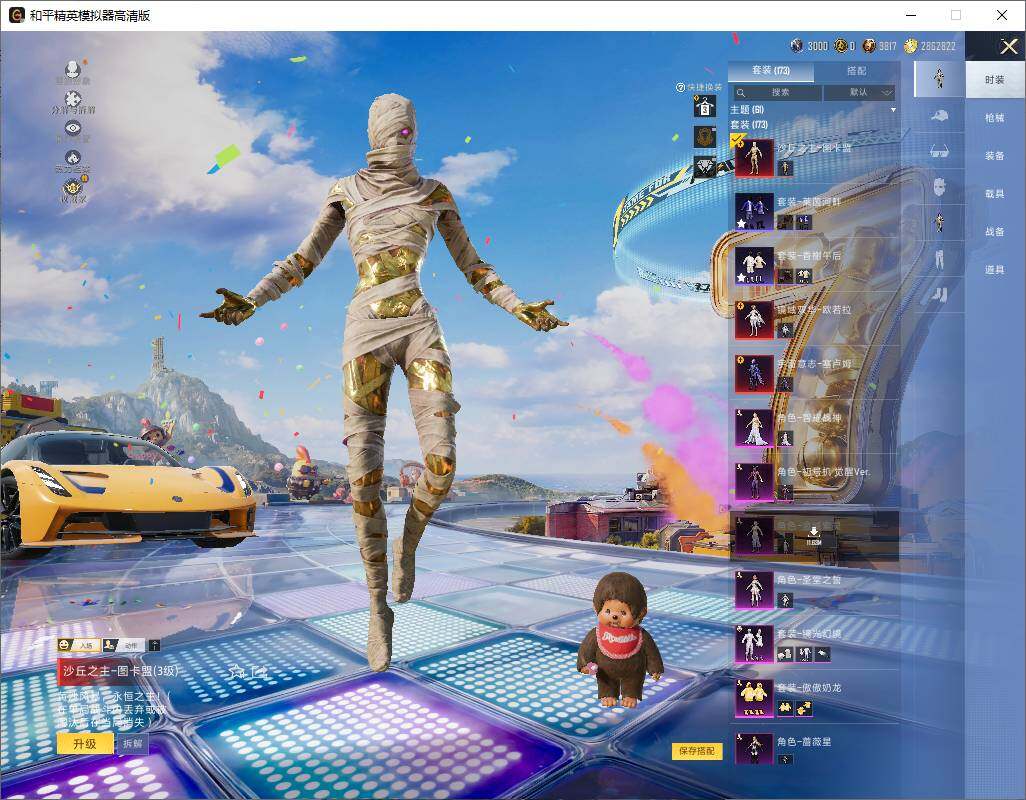Click the yellow 升级 upgrade button
The height and width of the screenshot is (800, 1026).
coord(84,744)
